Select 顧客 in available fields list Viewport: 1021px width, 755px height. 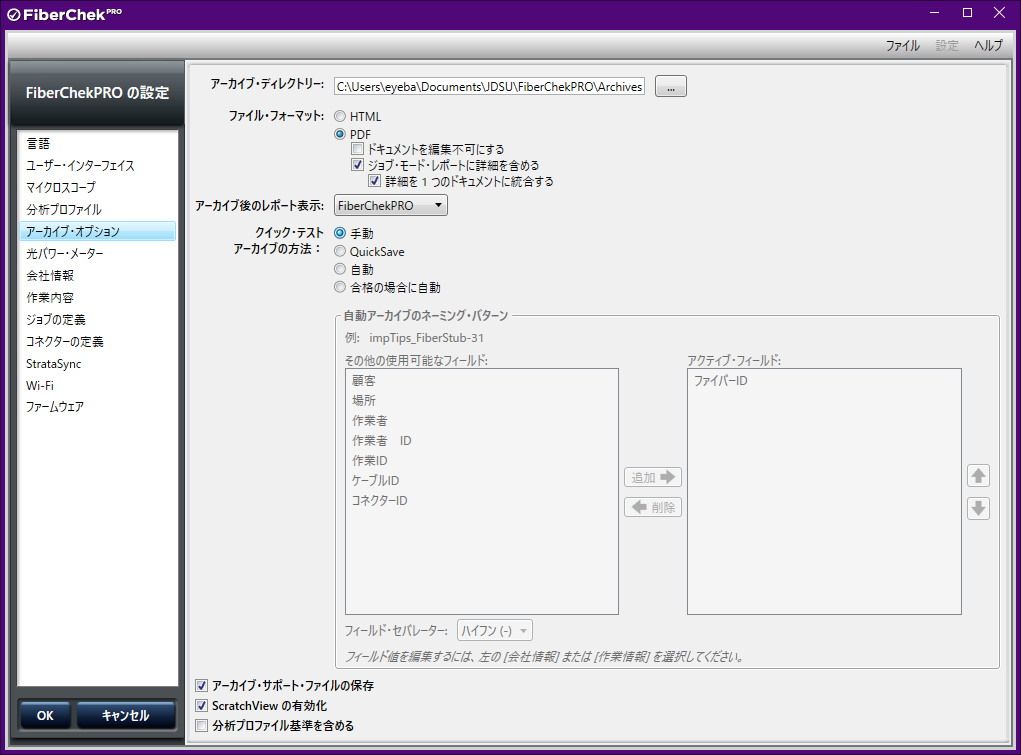click(x=481, y=381)
